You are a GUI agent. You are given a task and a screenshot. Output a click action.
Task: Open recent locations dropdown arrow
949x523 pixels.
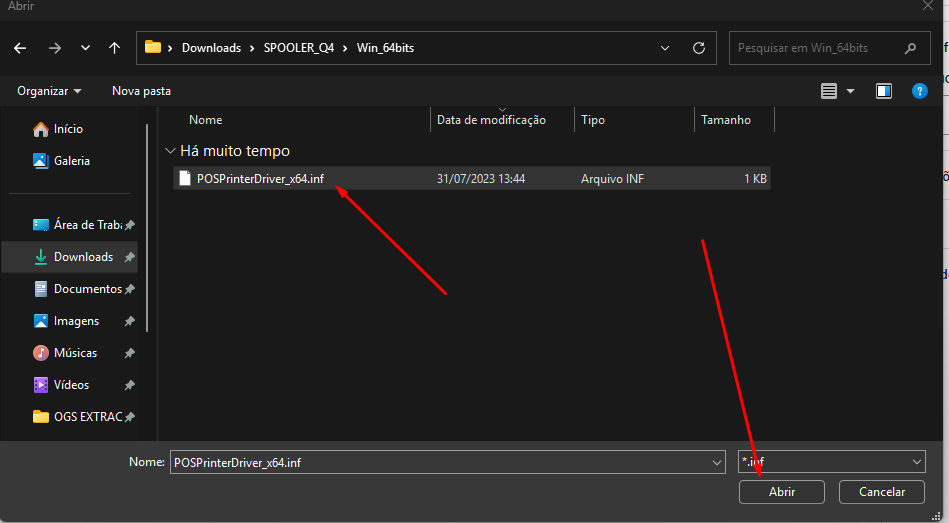[x=85, y=48]
